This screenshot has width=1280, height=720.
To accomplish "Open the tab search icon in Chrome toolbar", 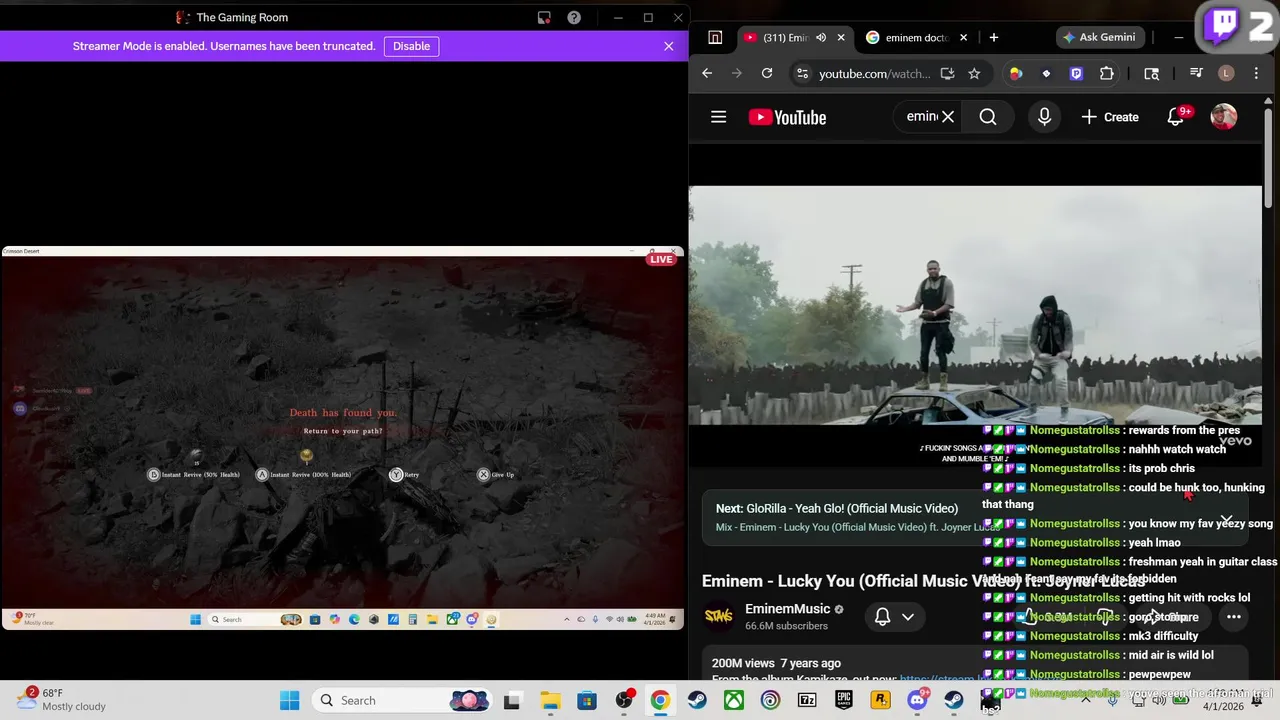I will [1152, 73].
